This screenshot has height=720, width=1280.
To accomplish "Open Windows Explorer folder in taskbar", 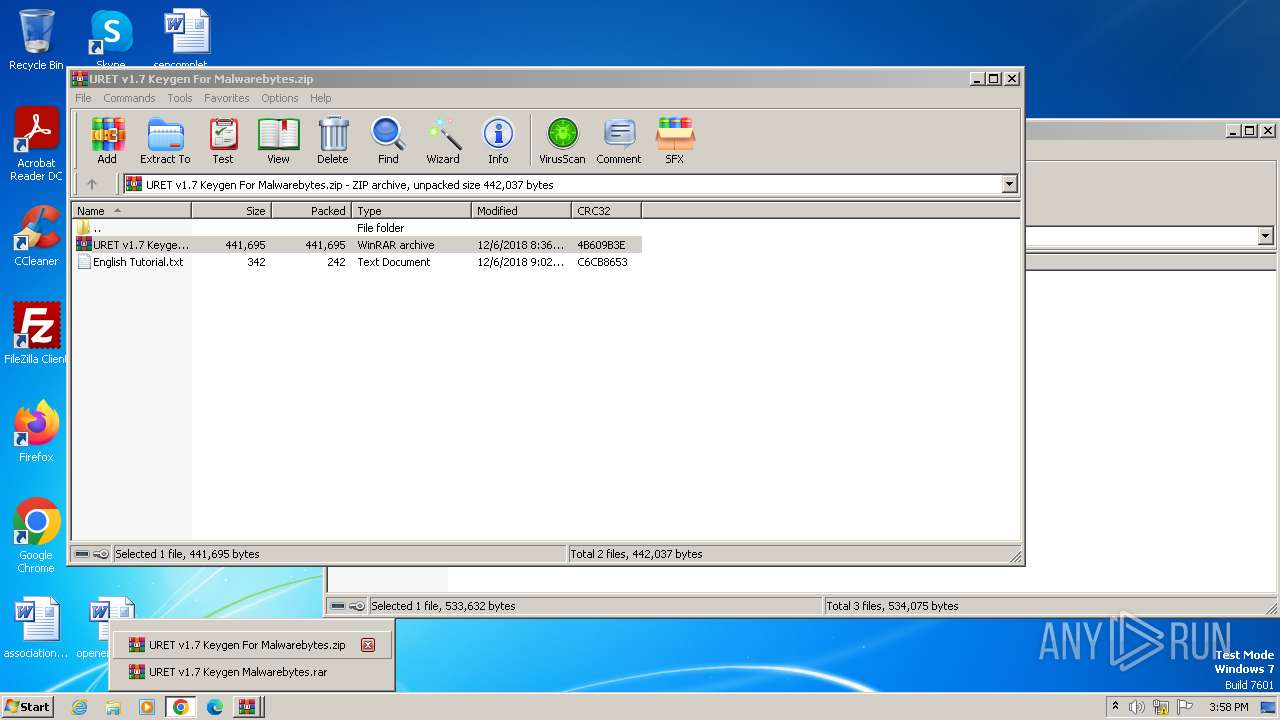I will pos(113,707).
